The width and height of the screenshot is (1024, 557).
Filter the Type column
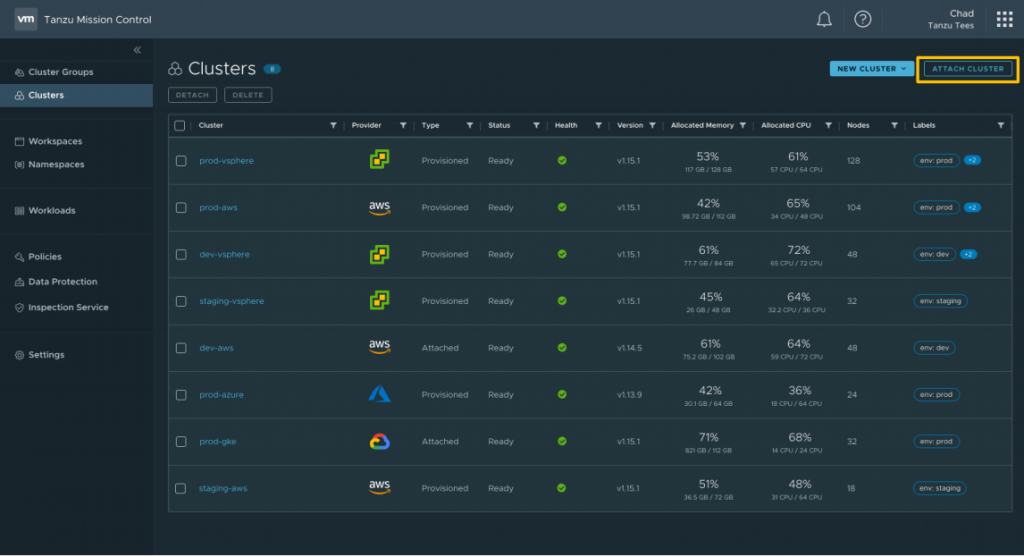pyautogui.click(x=470, y=125)
